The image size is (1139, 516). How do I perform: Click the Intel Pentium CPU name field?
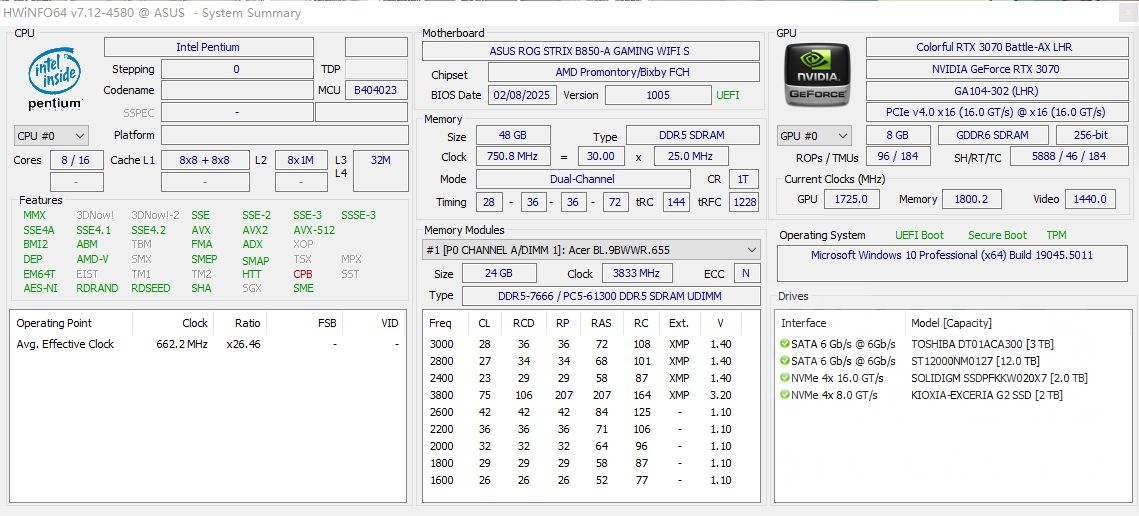(208, 47)
